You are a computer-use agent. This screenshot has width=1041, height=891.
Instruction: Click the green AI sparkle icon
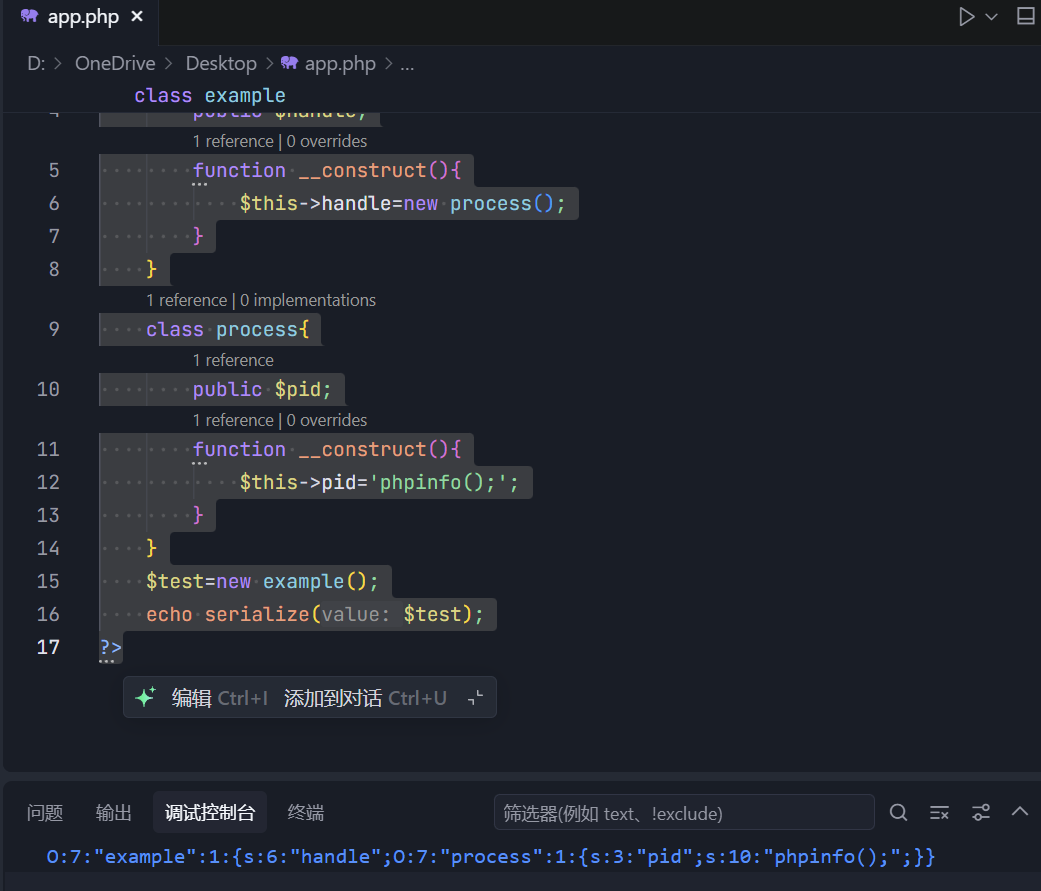point(145,698)
